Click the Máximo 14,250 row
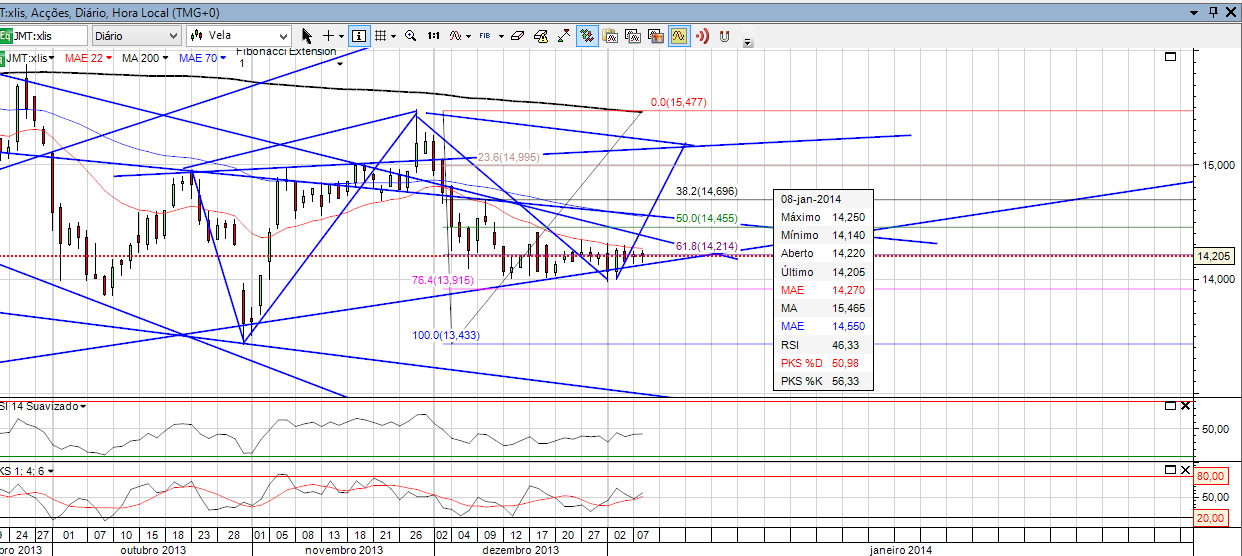The image size is (1242, 556). [823, 217]
